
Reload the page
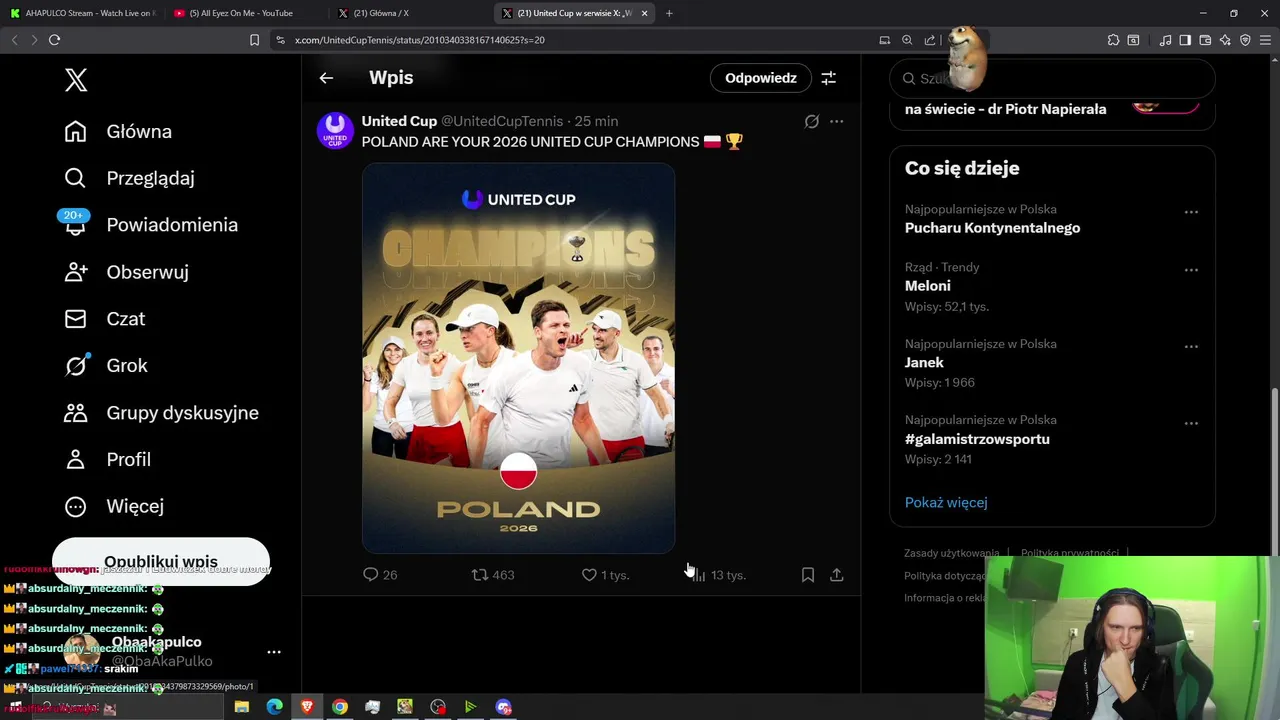[54, 40]
